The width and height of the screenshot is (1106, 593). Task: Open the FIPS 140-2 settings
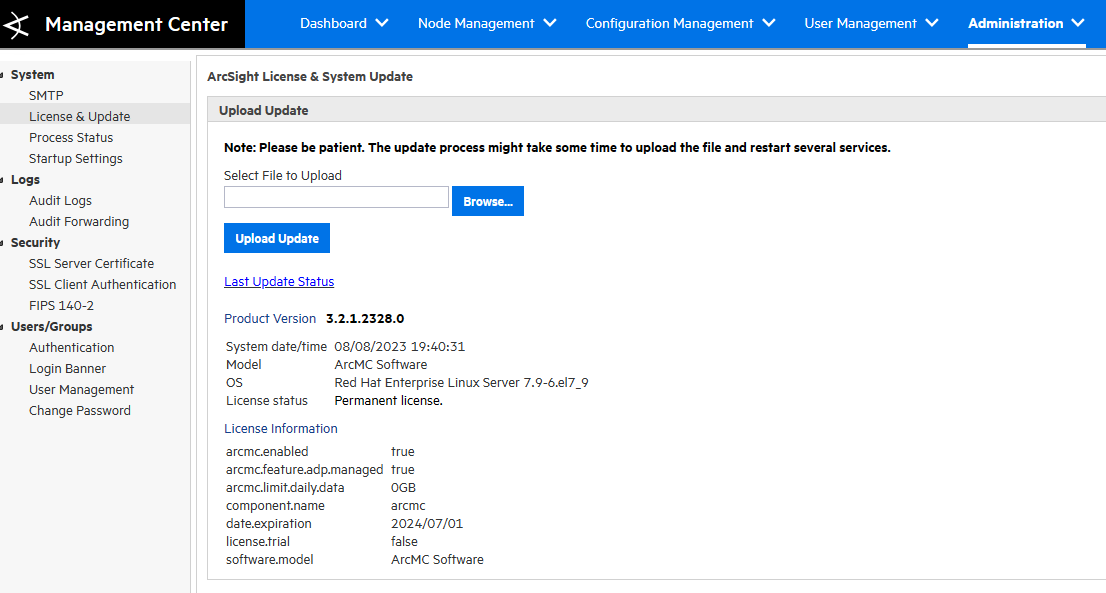[x=61, y=305]
